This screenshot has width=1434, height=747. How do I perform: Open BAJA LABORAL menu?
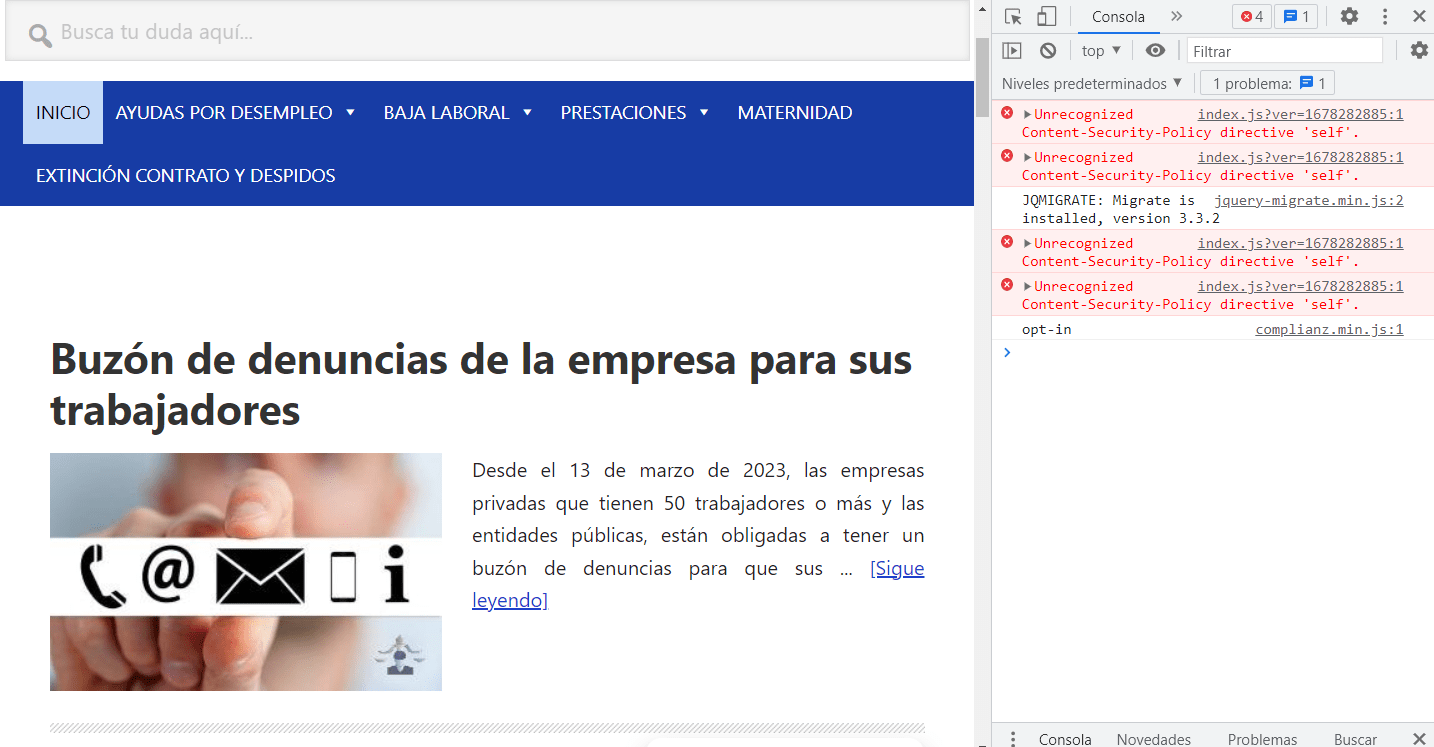coord(446,113)
